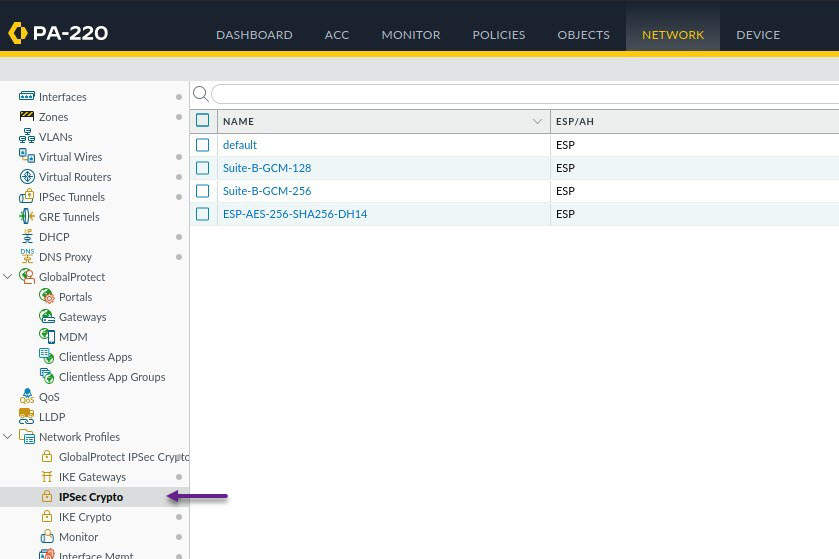Check the Suite-B-GCM-256 row checkbox
The height and width of the screenshot is (559, 839).
[203, 191]
